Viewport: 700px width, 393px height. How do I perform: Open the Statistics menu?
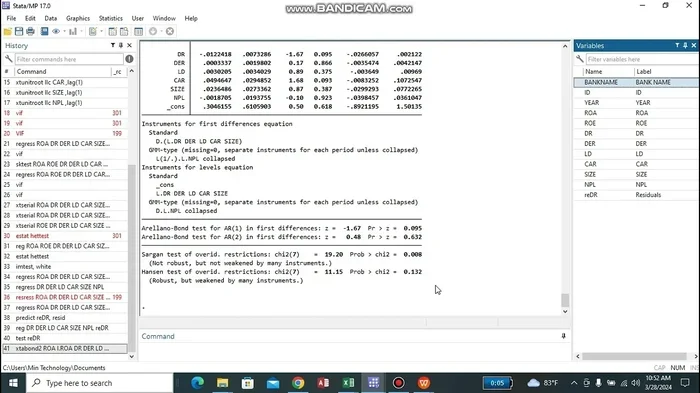[110, 18]
